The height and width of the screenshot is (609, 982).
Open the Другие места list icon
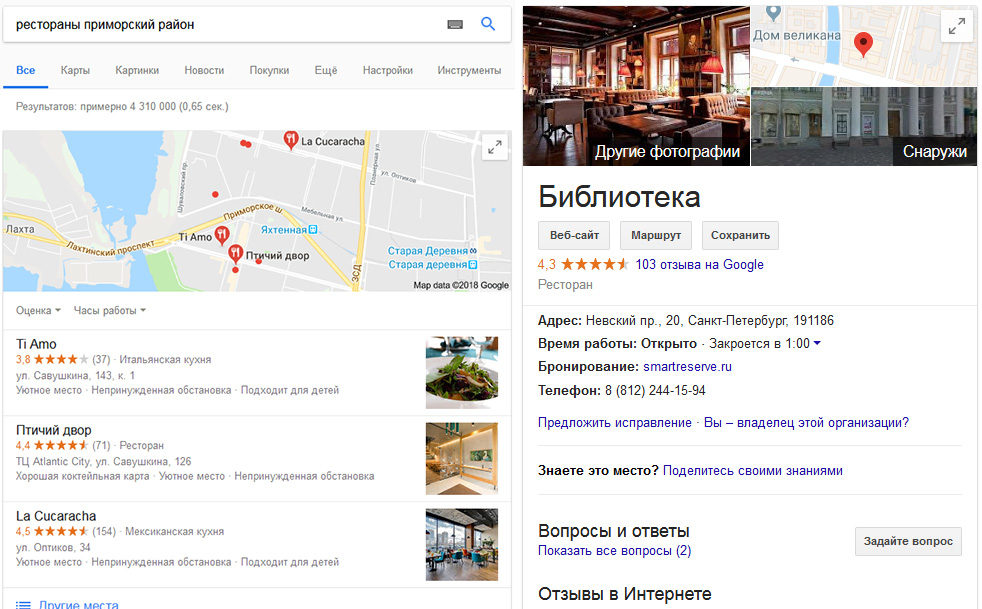point(23,605)
